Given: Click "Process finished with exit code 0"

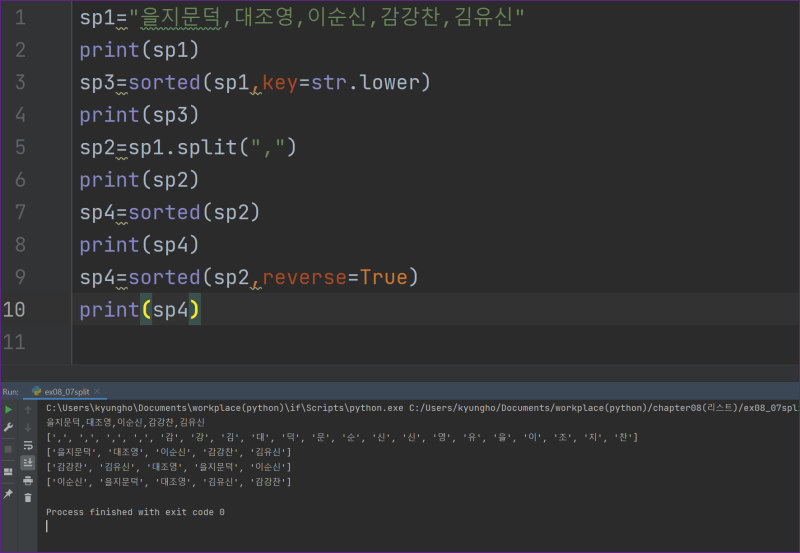Looking at the screenshot, I should (x=135, y=512).
